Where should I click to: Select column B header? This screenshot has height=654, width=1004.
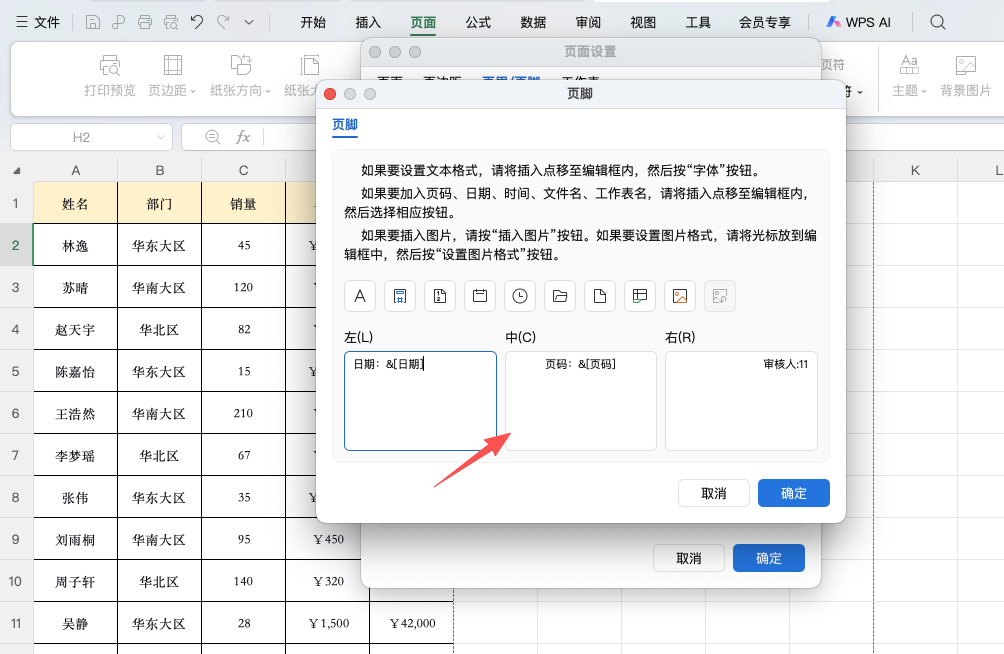[x=159, y=170]
